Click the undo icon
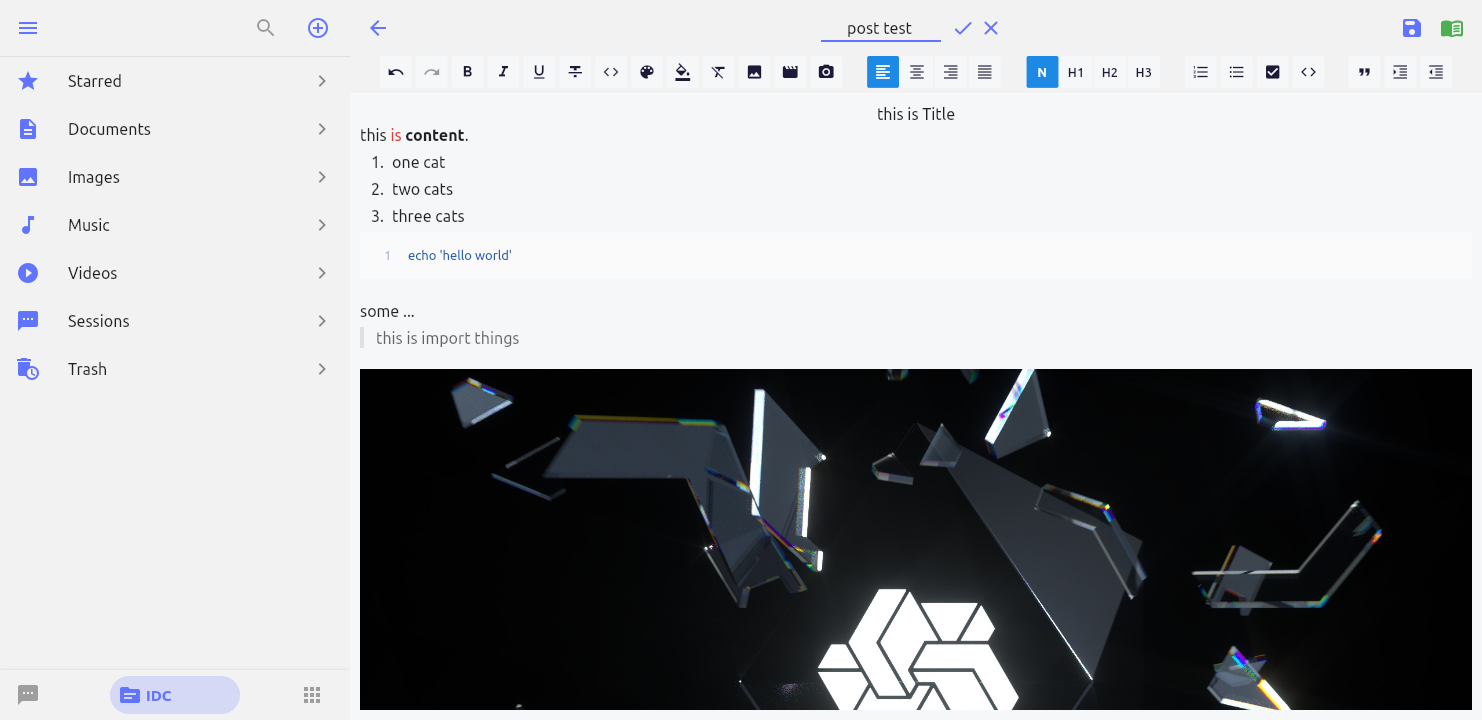The width and height of the screenshot is (1482, 720). [395, 71]
